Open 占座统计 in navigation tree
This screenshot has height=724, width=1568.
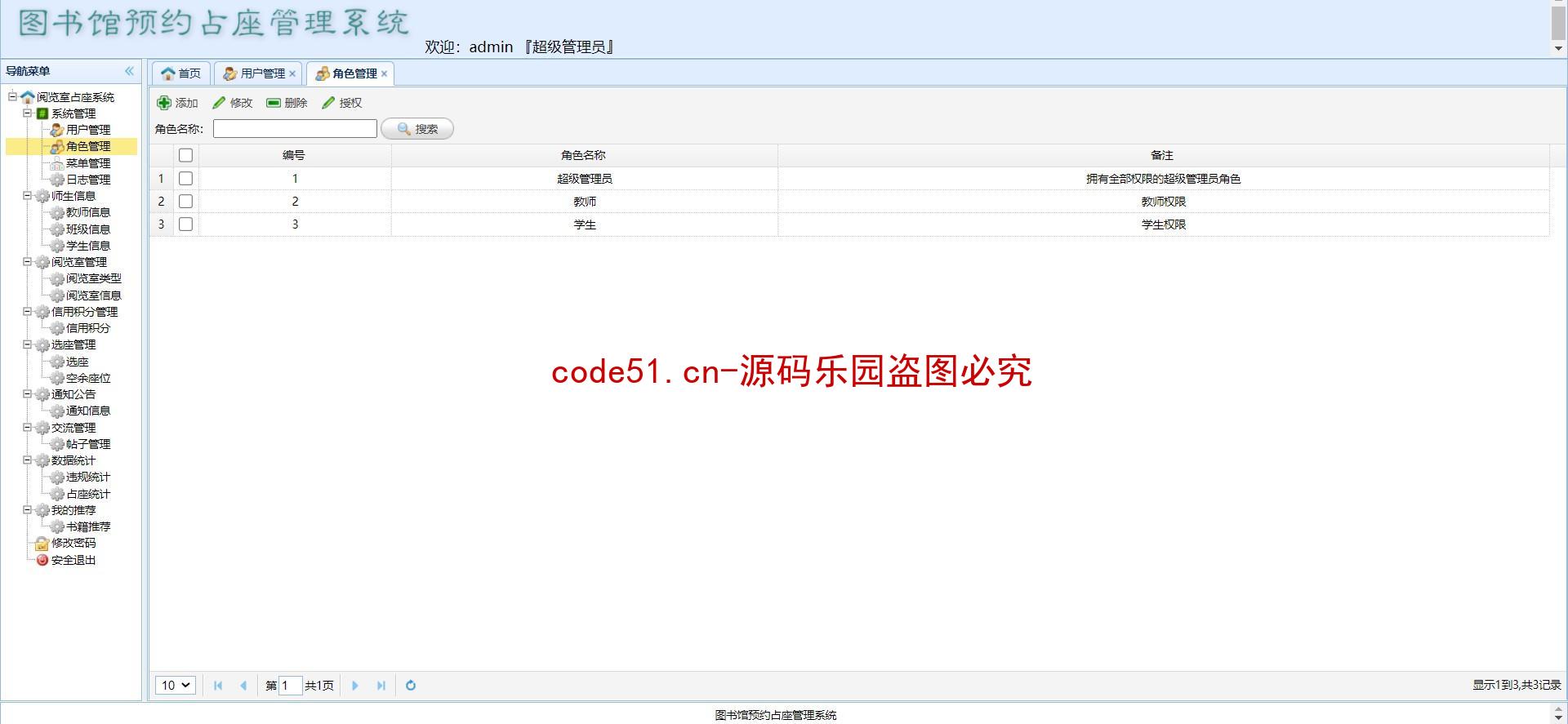point(88,494)
